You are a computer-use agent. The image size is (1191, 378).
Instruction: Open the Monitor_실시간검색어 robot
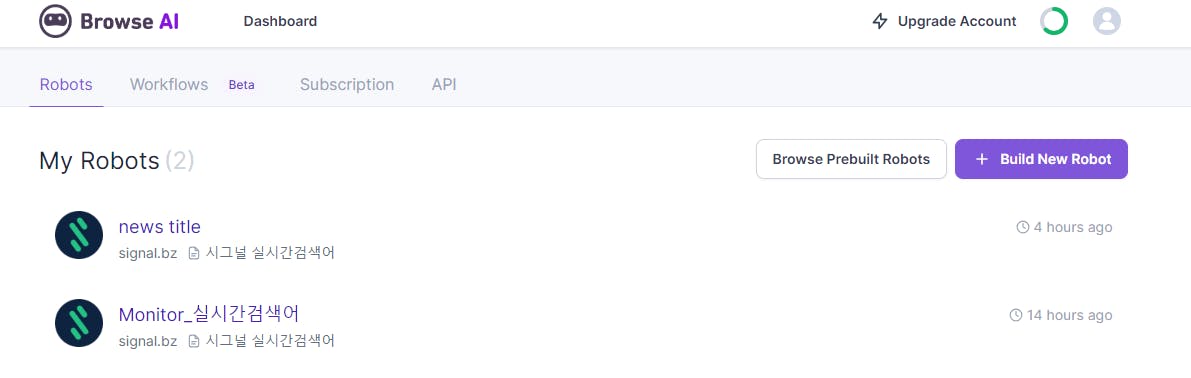pyautogui.click(x=209, y=313)
